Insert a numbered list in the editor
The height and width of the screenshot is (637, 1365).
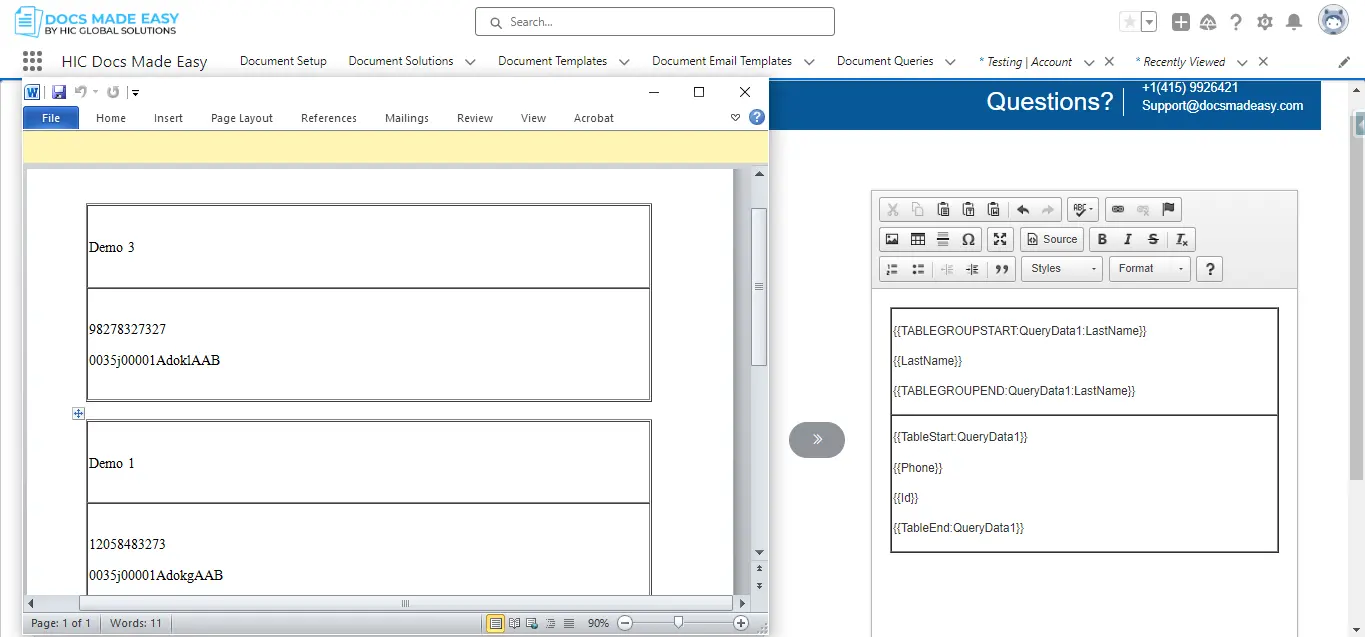point(892,269)
